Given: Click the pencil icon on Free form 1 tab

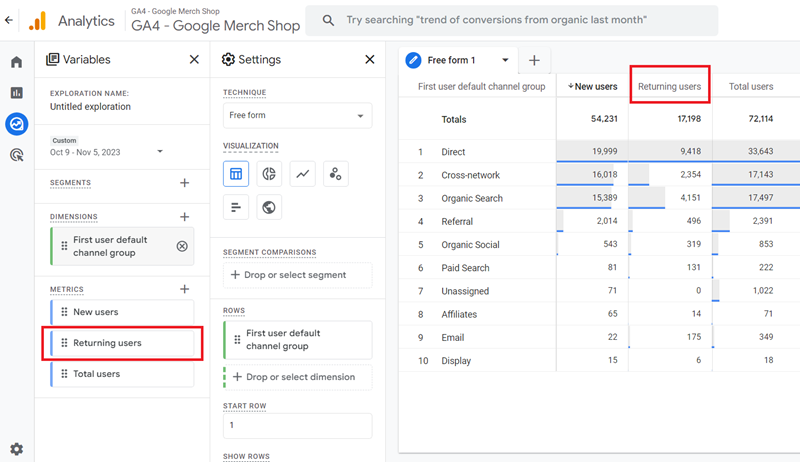Looking at the screenshot, I should pyautogui.click(x=413, y=60).
